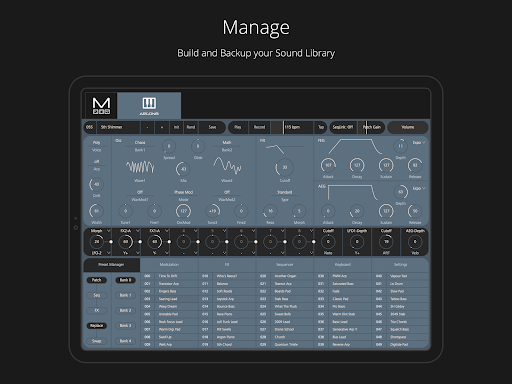
Task: Click the Save patch button
Action: pyautogui.click(x=212, y=127)
